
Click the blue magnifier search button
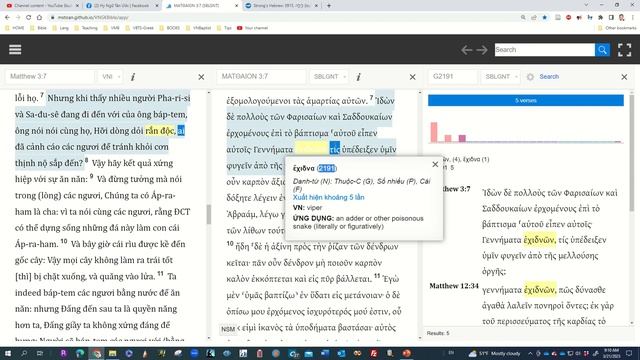click(x=602, y=50)
